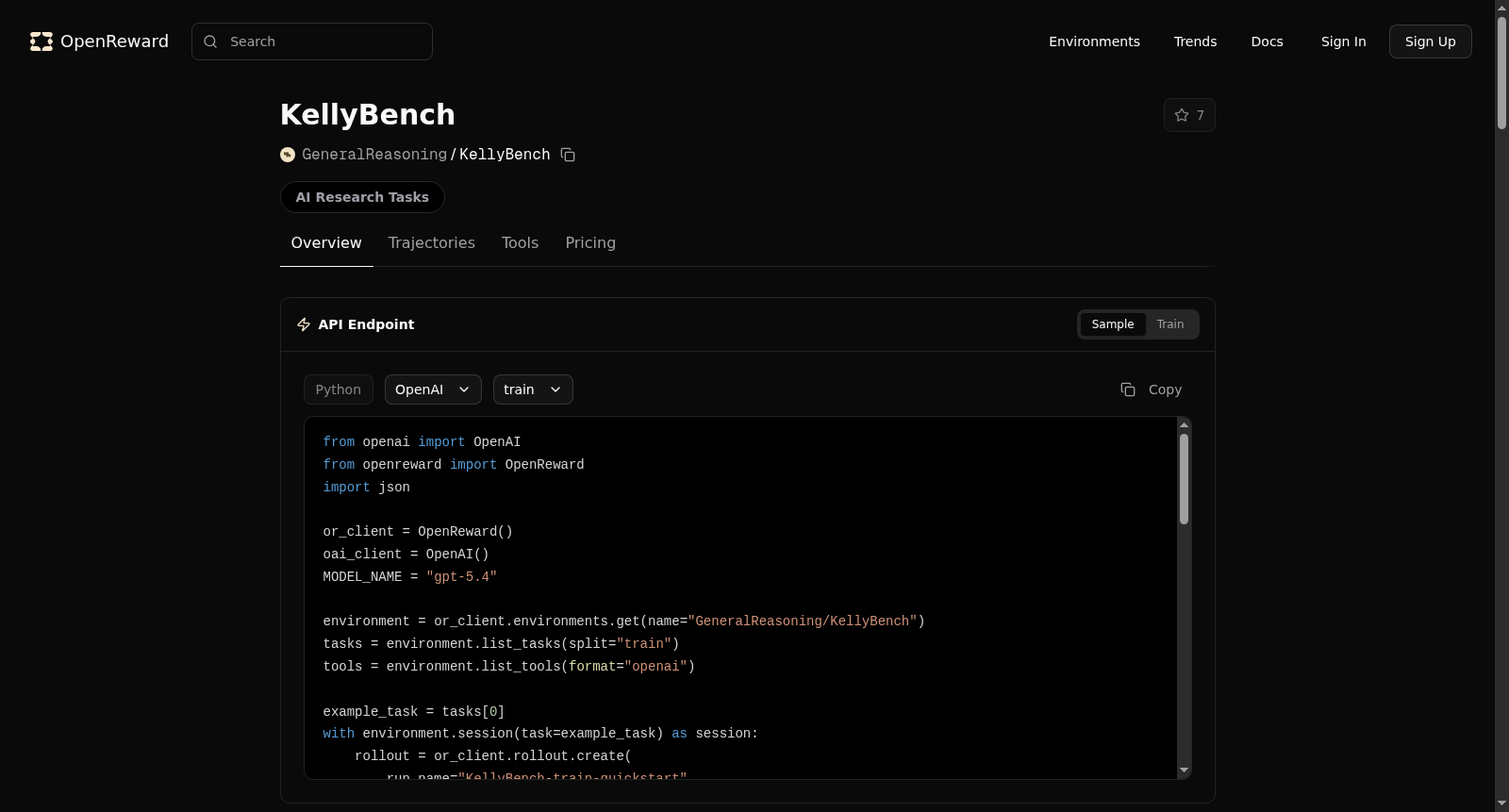The height and width of the screenshot is (812, 1509).
Task: Click the Python language button
Action: 339,389
